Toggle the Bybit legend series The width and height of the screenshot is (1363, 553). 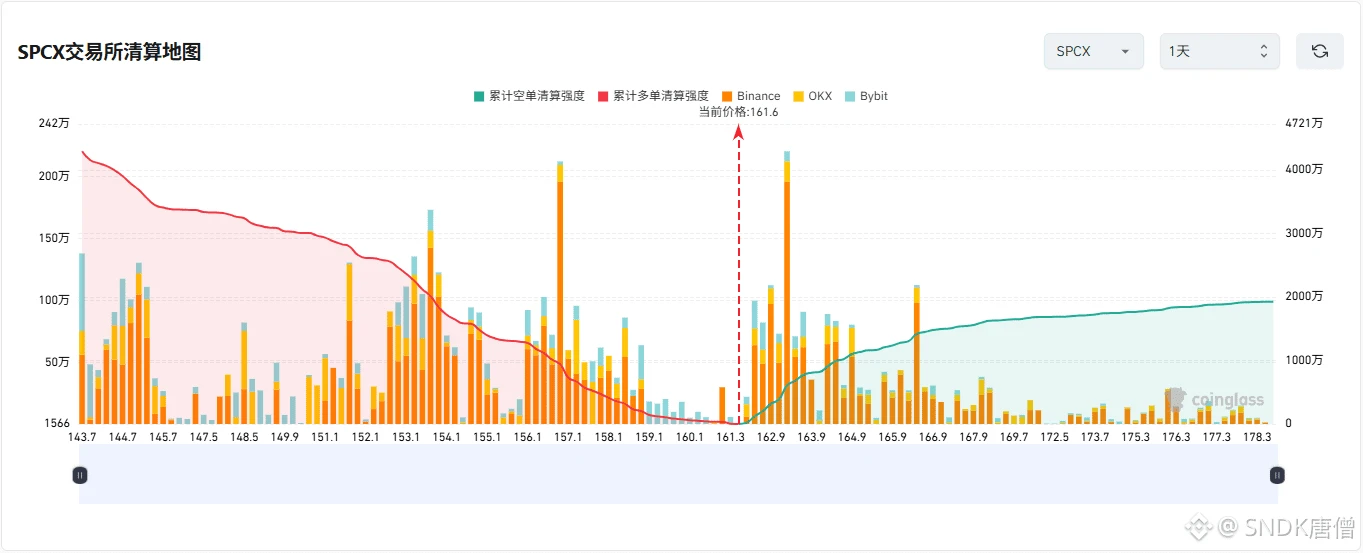[866, 96]
